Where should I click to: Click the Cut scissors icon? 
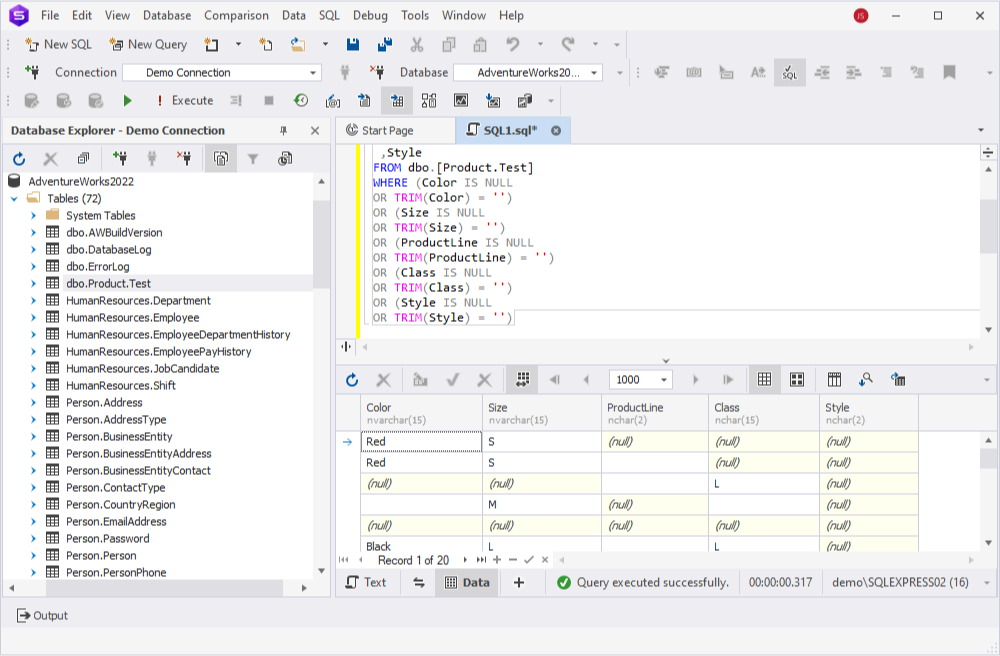pos(416,44)
